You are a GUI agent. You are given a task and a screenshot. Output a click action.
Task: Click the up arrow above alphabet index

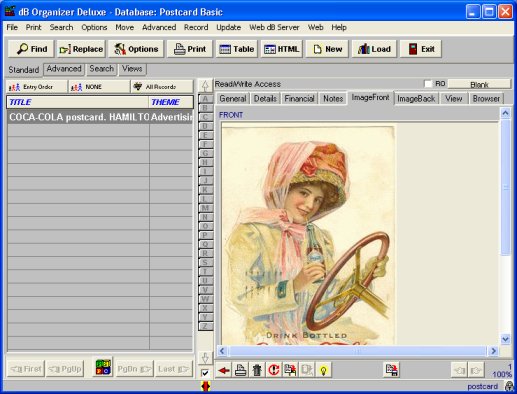[x=205, y=86]
